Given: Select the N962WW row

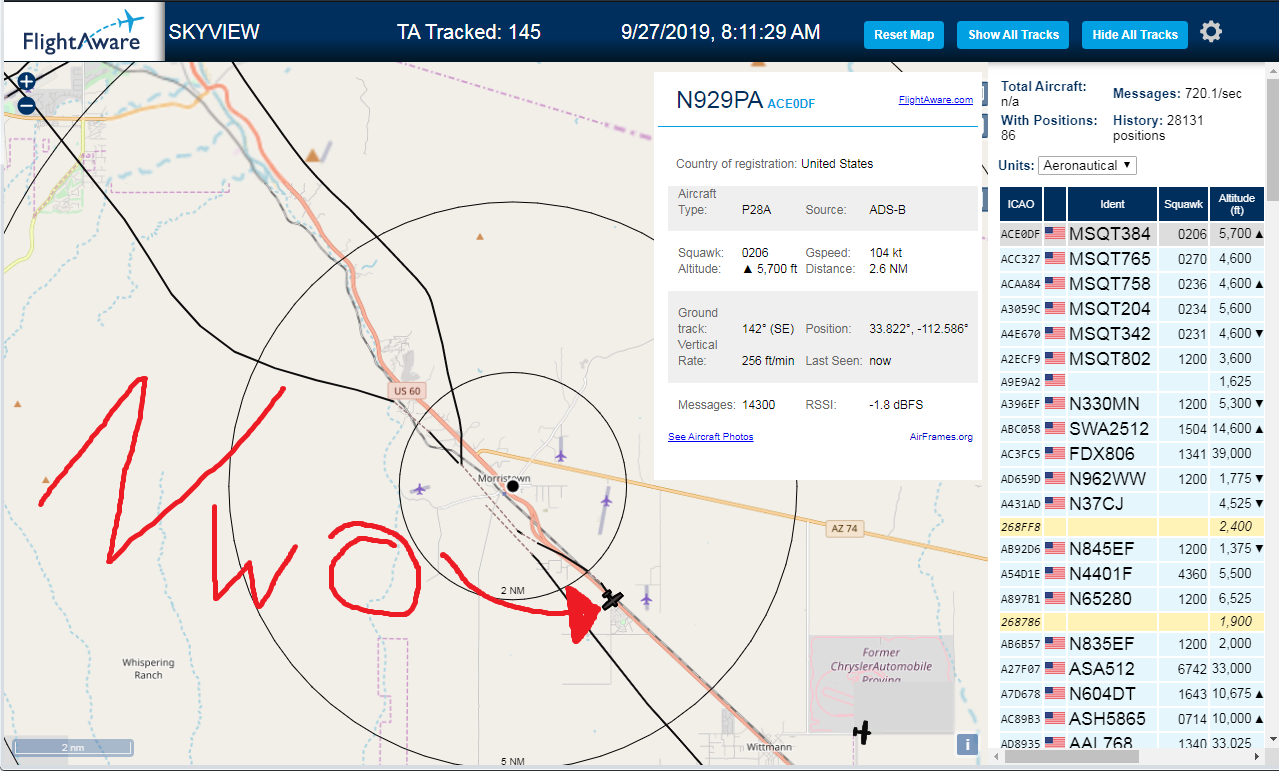Looking at the screenshot, I should tap(1132, 479).
